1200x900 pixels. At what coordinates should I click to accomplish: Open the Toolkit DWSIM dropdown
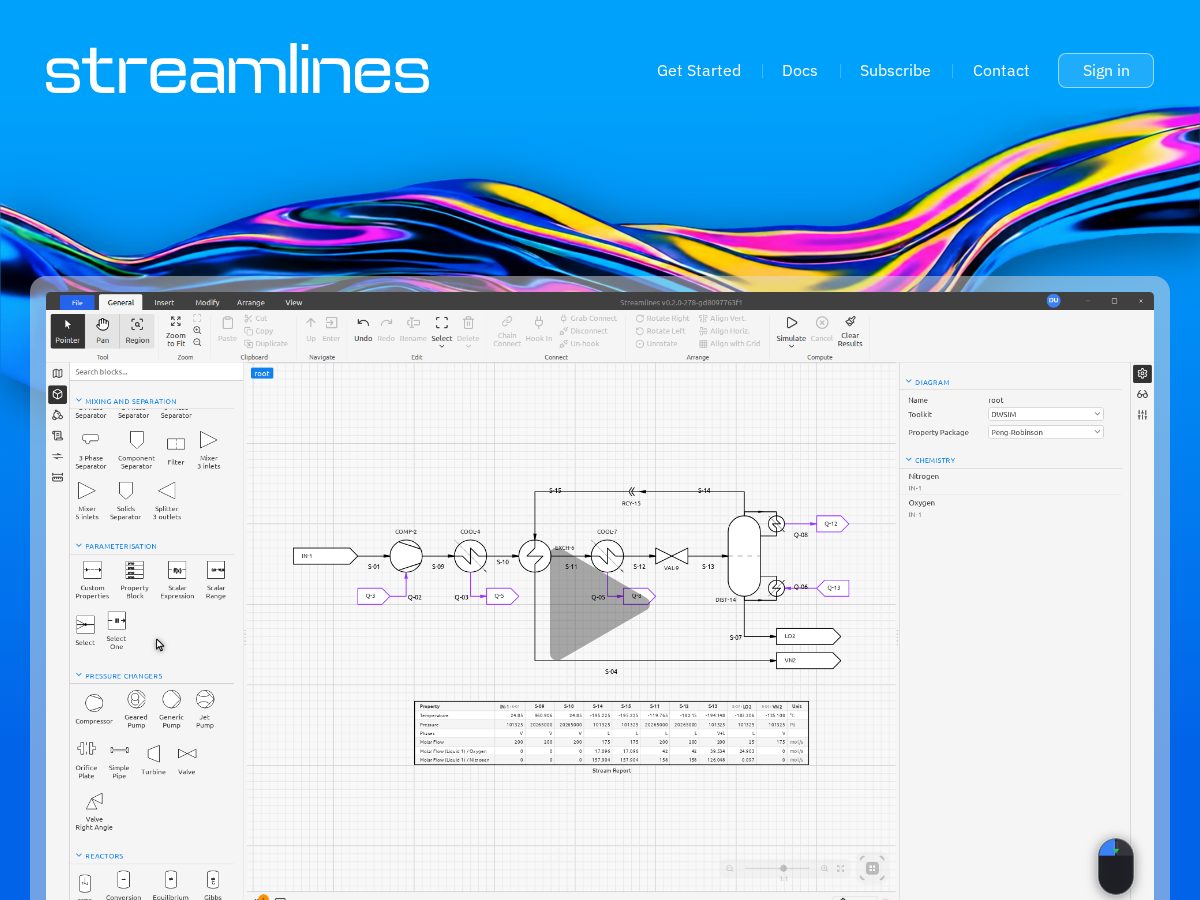coord(1045,414)
